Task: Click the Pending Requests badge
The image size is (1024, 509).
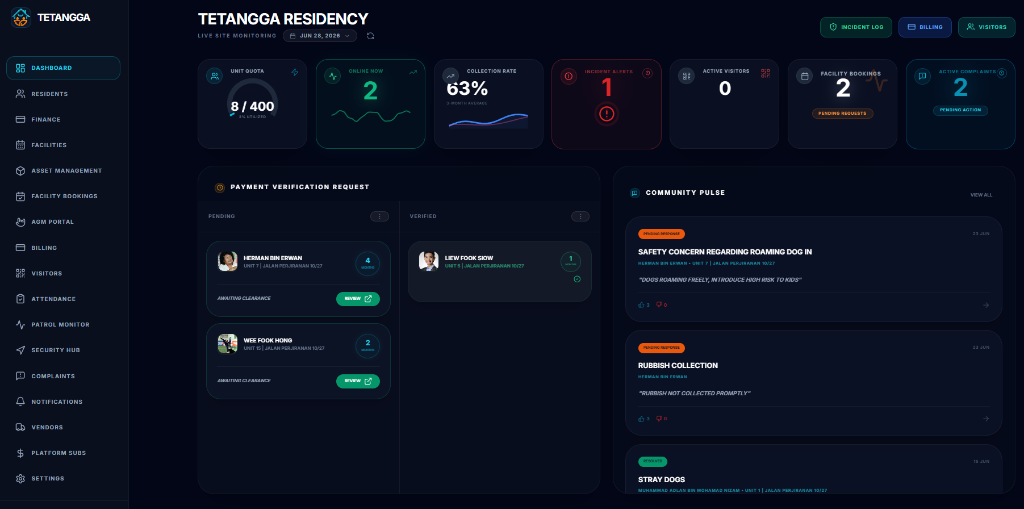Action: (842, 114)
